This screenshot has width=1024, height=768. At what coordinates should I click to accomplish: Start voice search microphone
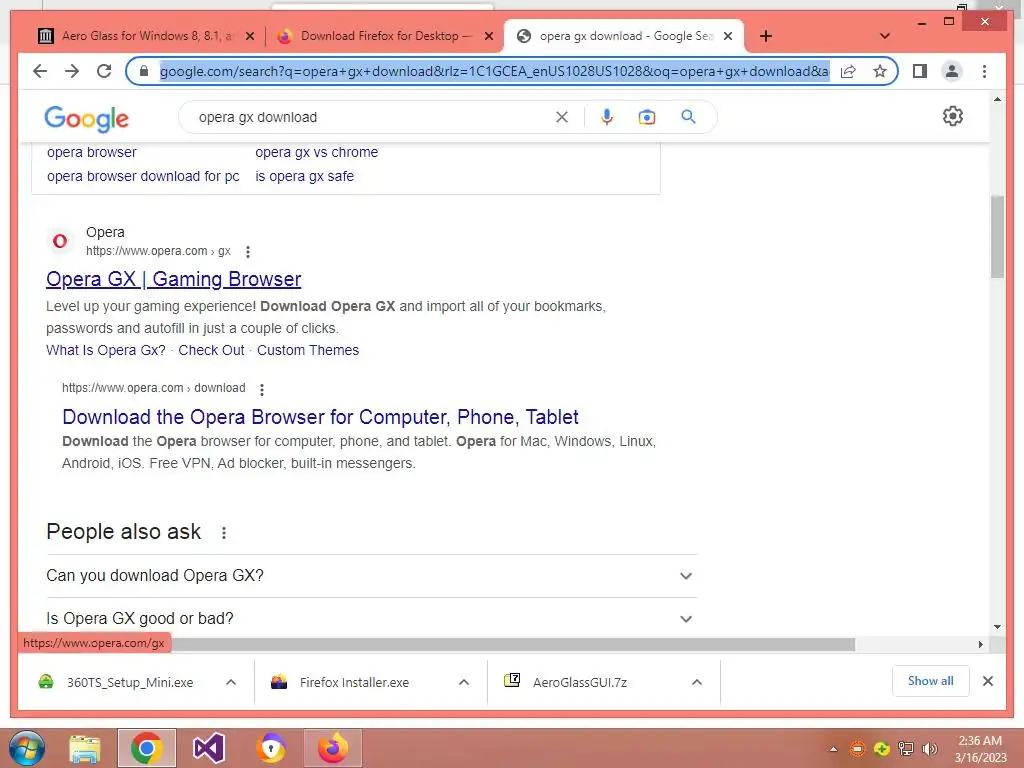click(607, 117)
